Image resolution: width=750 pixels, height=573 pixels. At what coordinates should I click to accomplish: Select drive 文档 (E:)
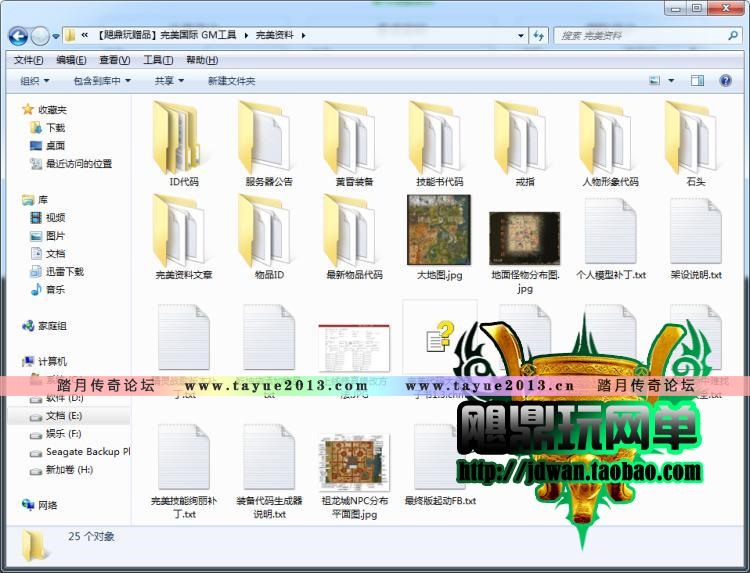[55, 416]
